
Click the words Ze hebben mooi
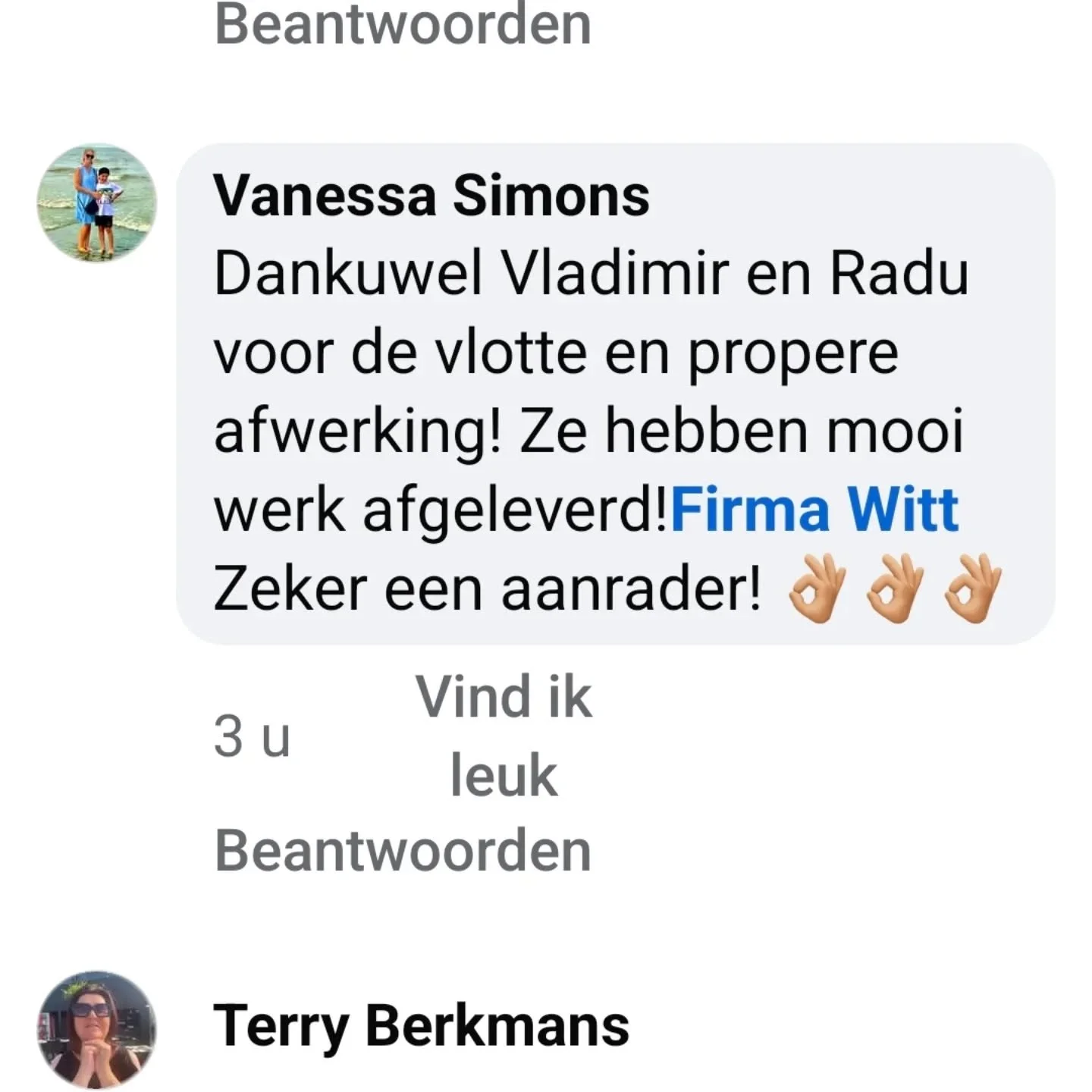coord(742,430)
